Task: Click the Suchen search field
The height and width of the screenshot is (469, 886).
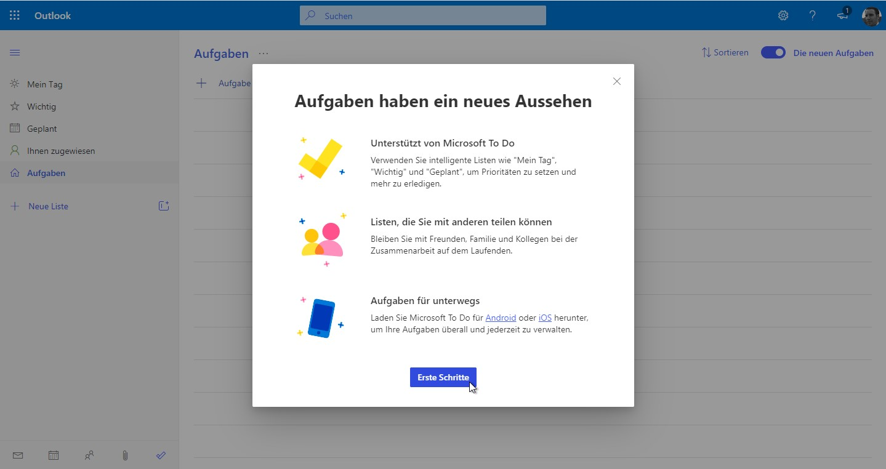Action: click(423, 16)
